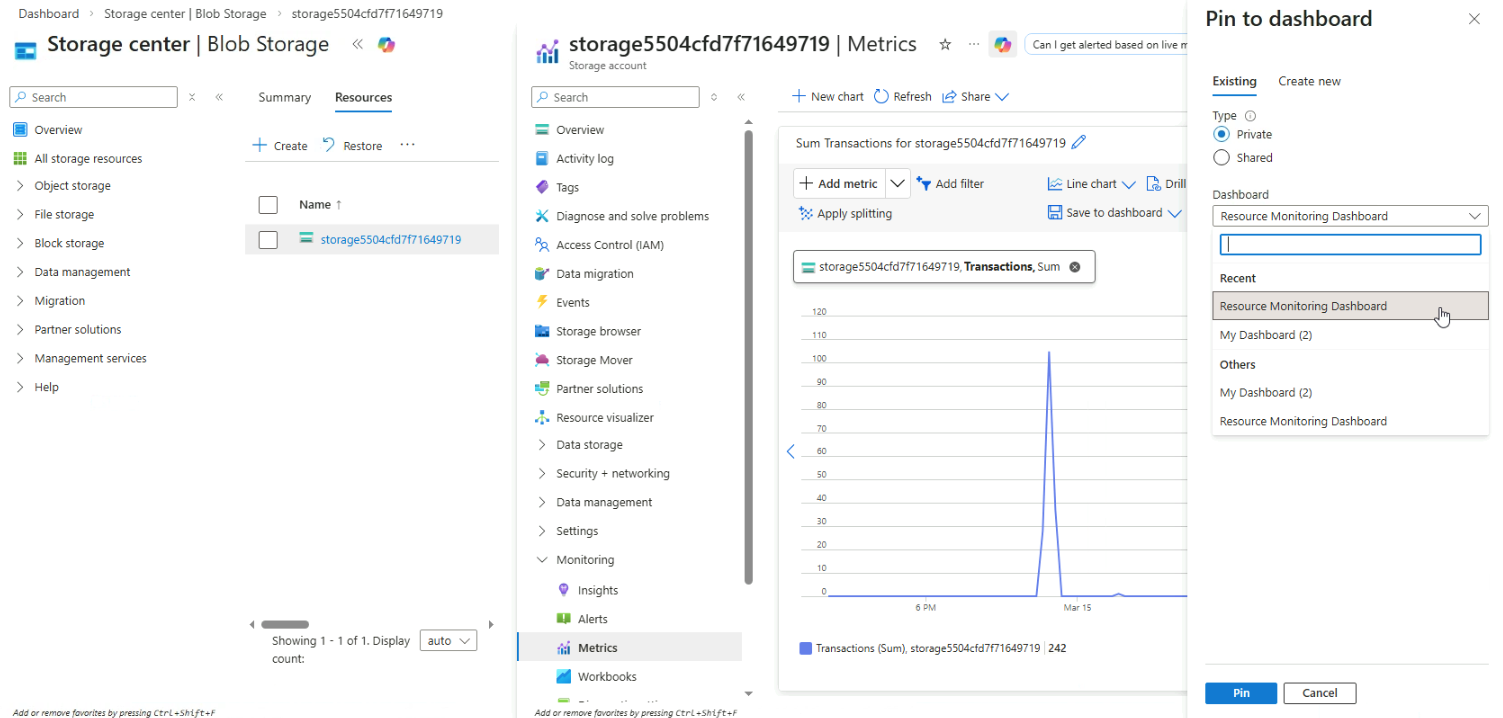Click the horizontal scrollbar under resources list
Viewport: 1503px width, 718px height.
pyautogui.click(x=285, y=624)
